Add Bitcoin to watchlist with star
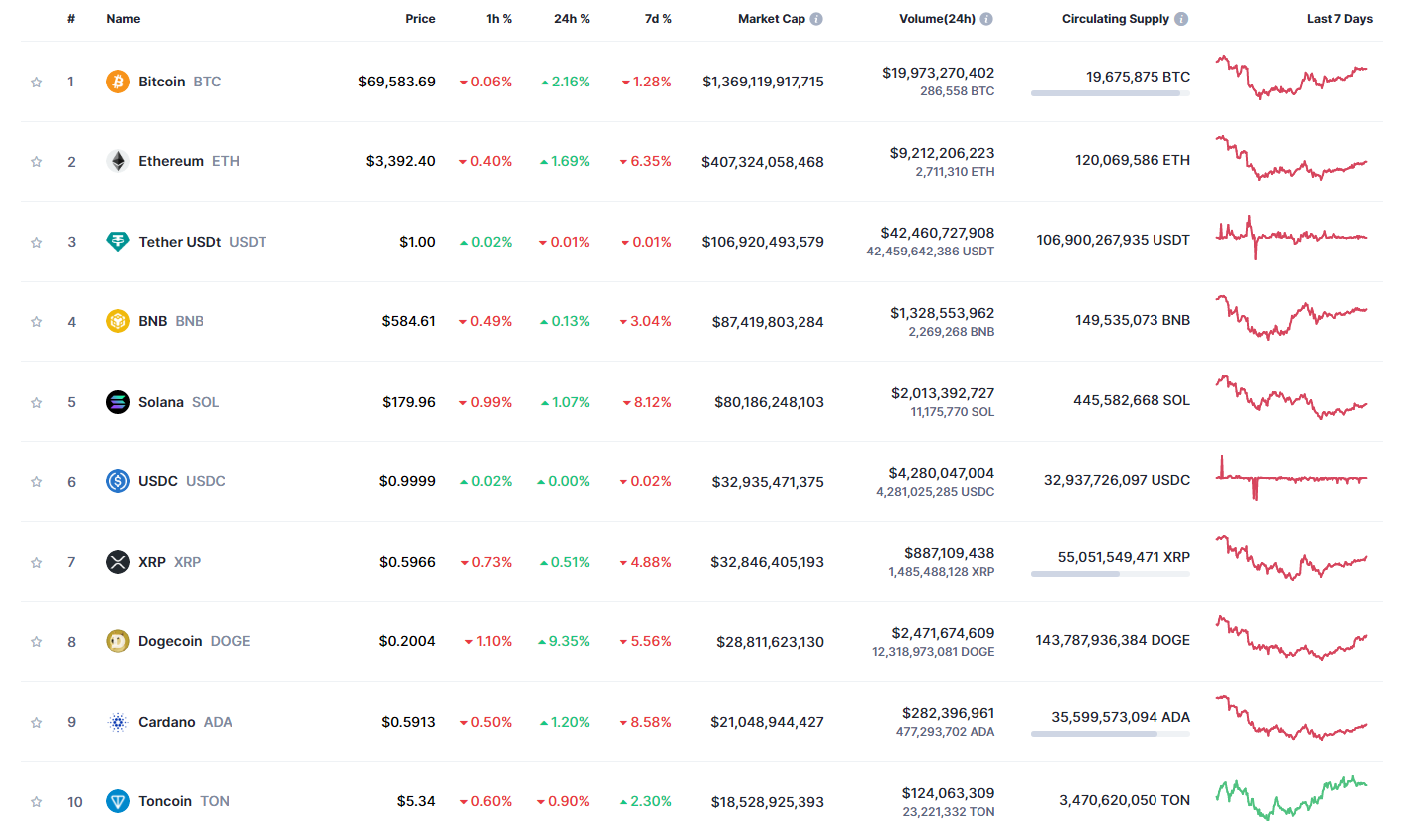The width and height of the screenshot is (1422, 840). point(37,82)
